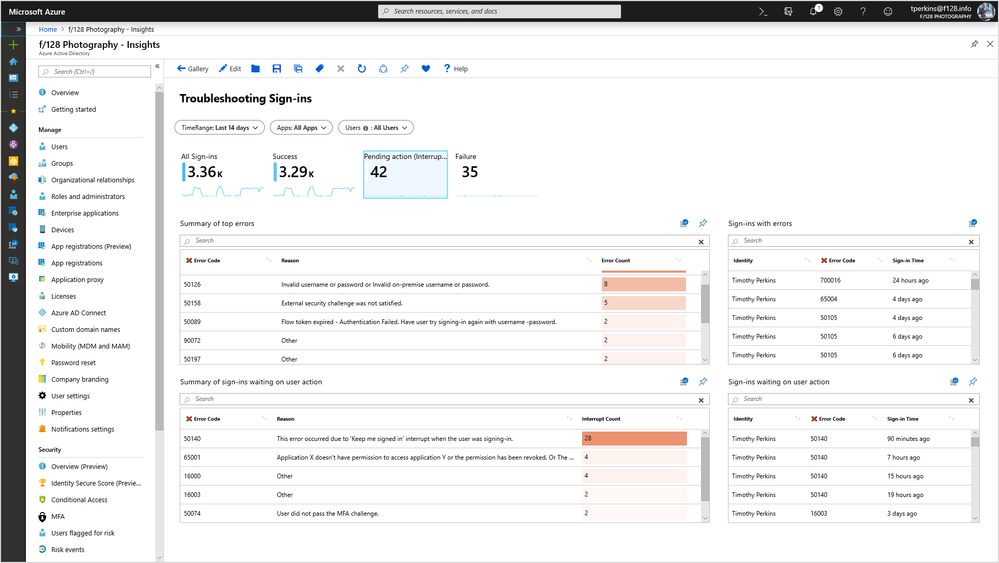Select the Pending action tile showing 42
This screenshot has height=563, width=999.
pyautogui.click(x=405, y=175)
